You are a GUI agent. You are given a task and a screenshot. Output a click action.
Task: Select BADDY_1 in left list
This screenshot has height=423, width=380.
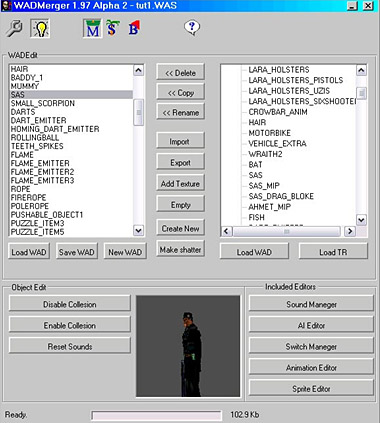tap(27, 78)
